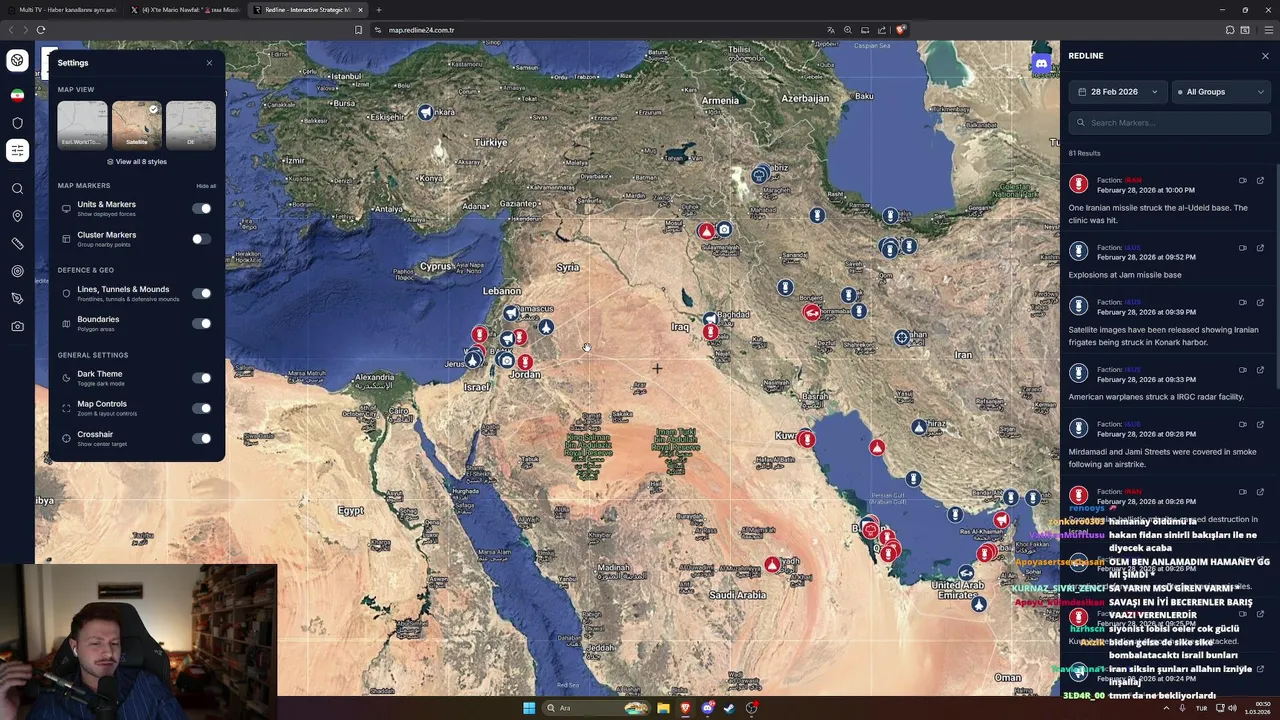Switch to X Mario Nawfal browser tab
Viewport: 1280px width, 720px height.
click(x=185, y=10)
